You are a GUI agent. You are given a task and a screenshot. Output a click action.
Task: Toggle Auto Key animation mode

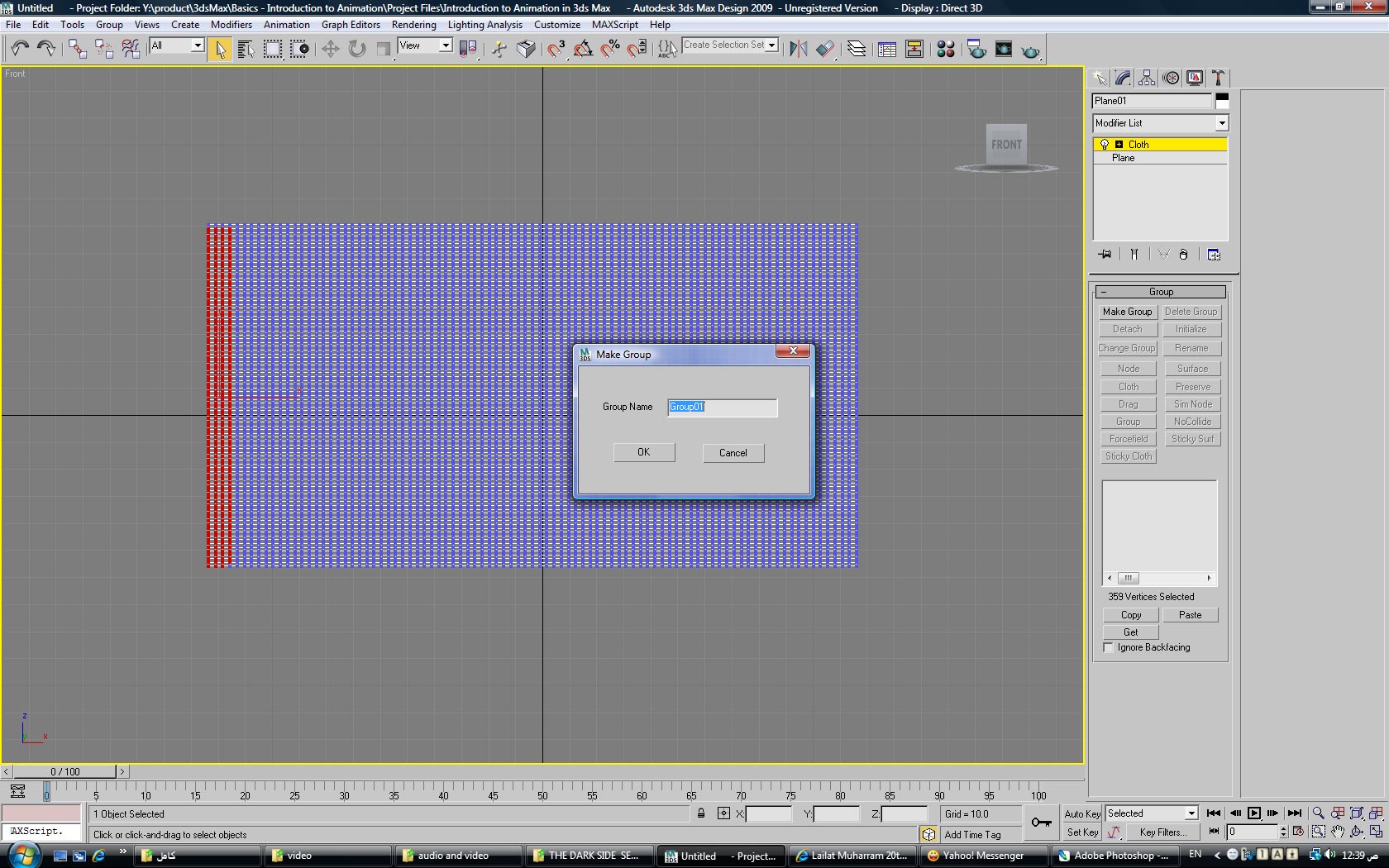click(x=1081, y=813)
